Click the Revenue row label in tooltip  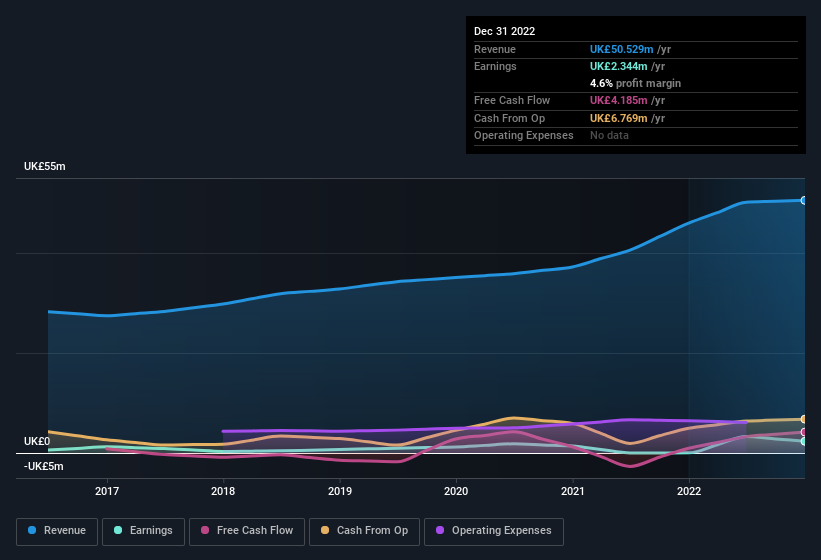(495, 49)
